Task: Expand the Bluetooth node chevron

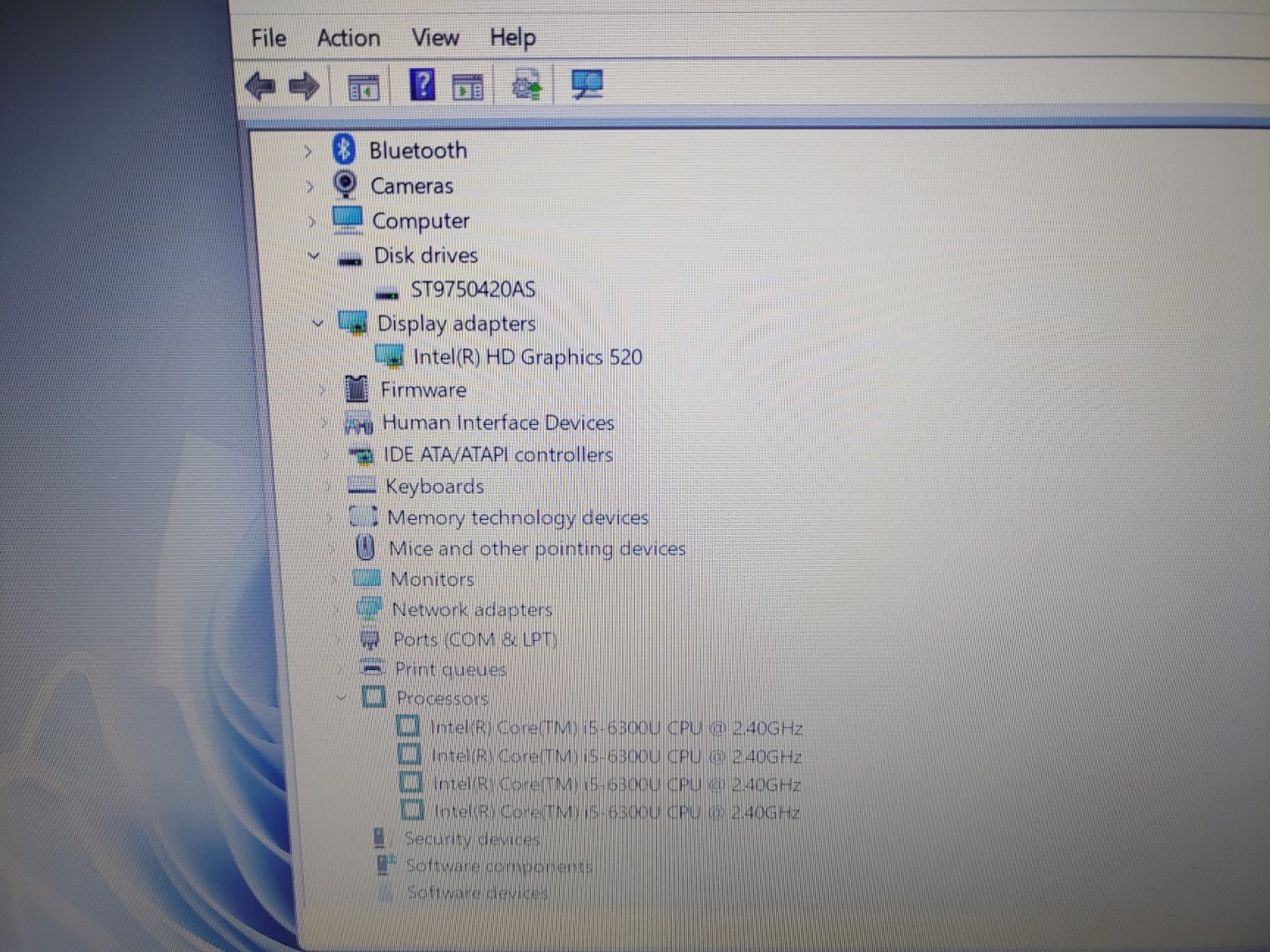Action: (307, 152)
